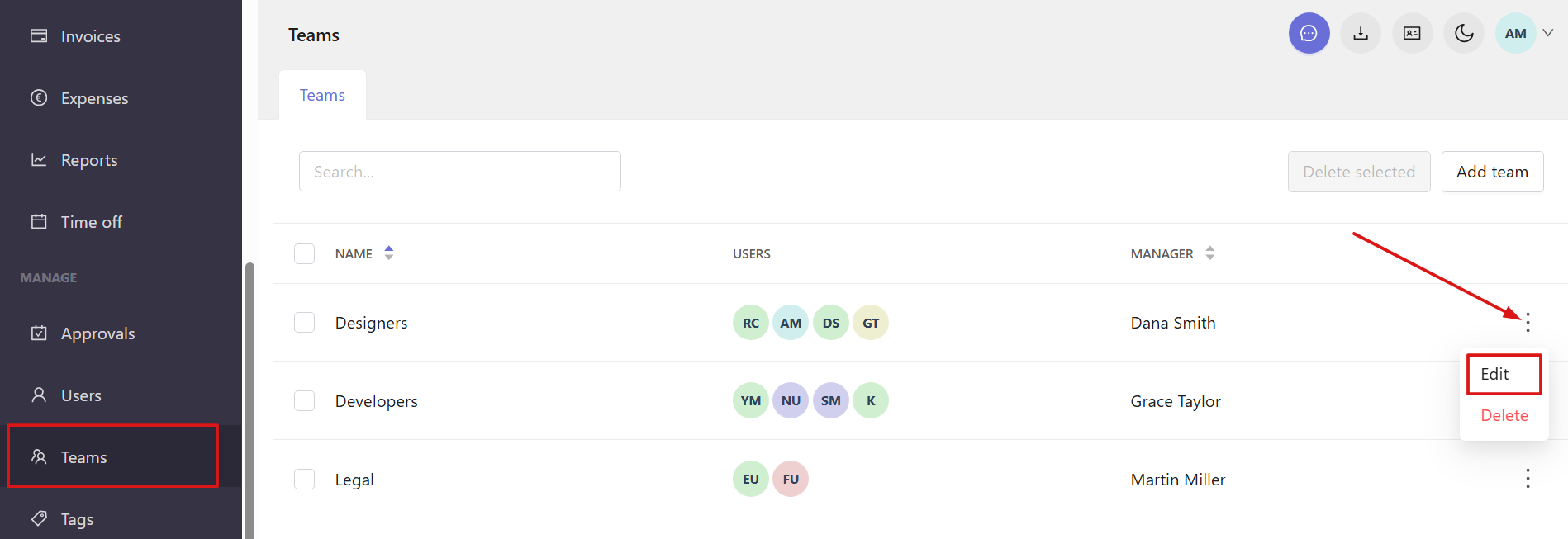Click the download icon in header
Viewport: 1568px width, 539px height.
1361,33
